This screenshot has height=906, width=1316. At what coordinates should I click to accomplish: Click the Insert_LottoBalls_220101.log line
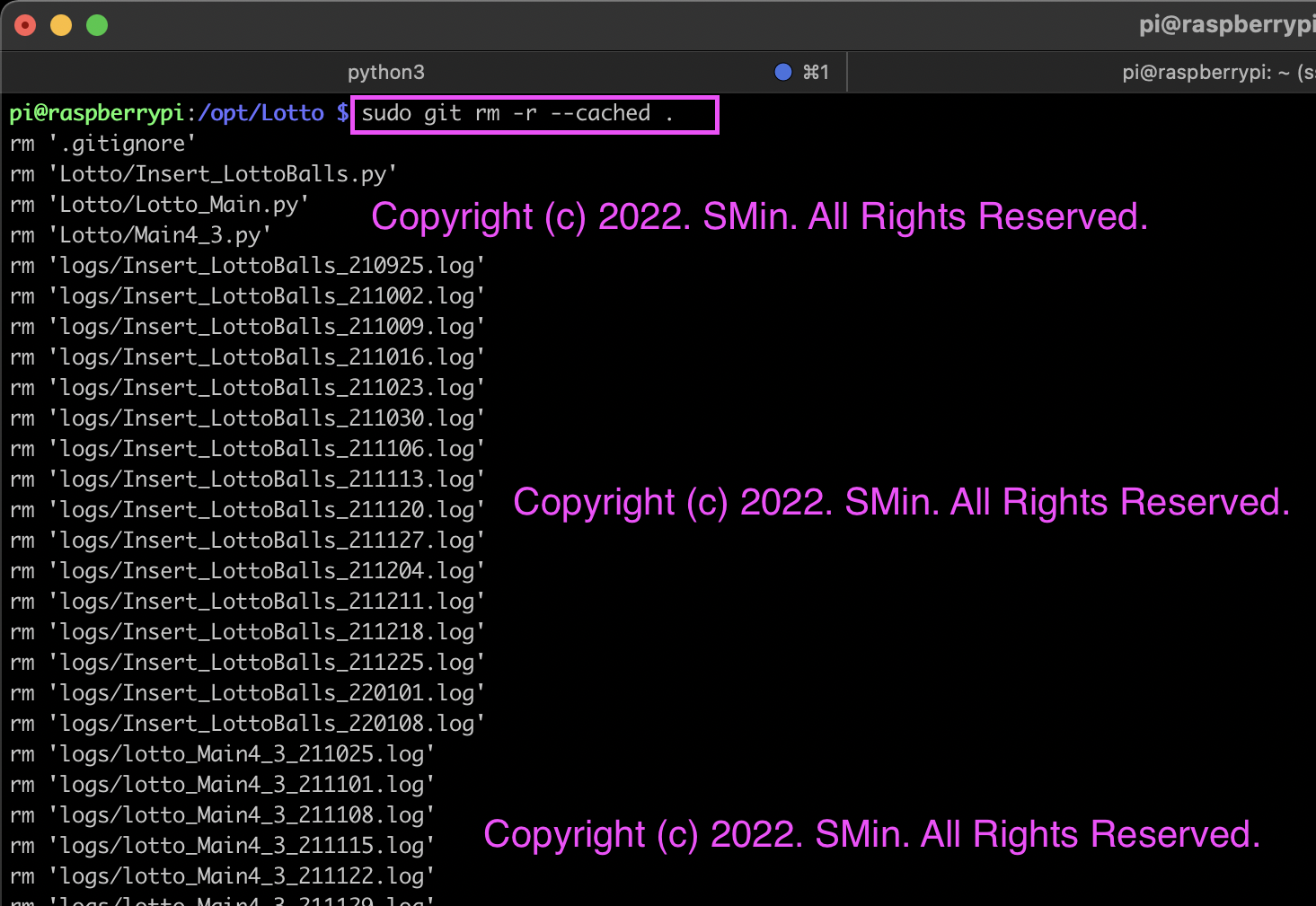[x=247, y=693]
